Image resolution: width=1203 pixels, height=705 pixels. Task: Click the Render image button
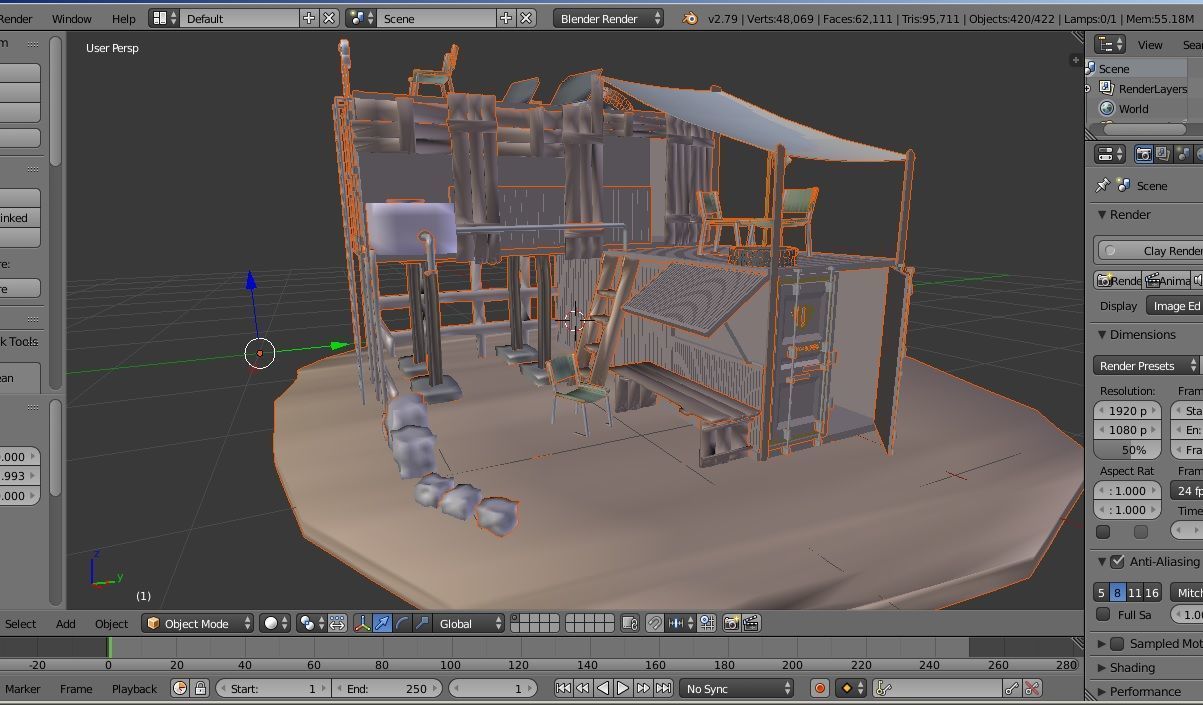(x=1118, y=281)
